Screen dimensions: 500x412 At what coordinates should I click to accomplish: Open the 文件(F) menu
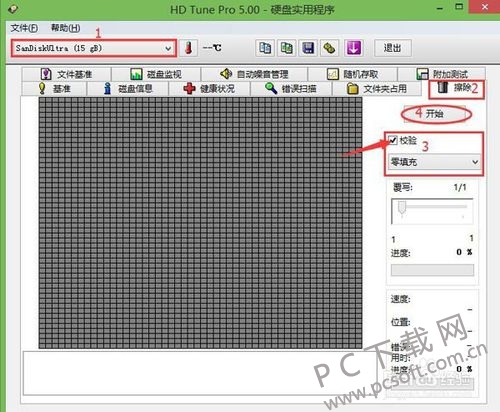(24, 28)
